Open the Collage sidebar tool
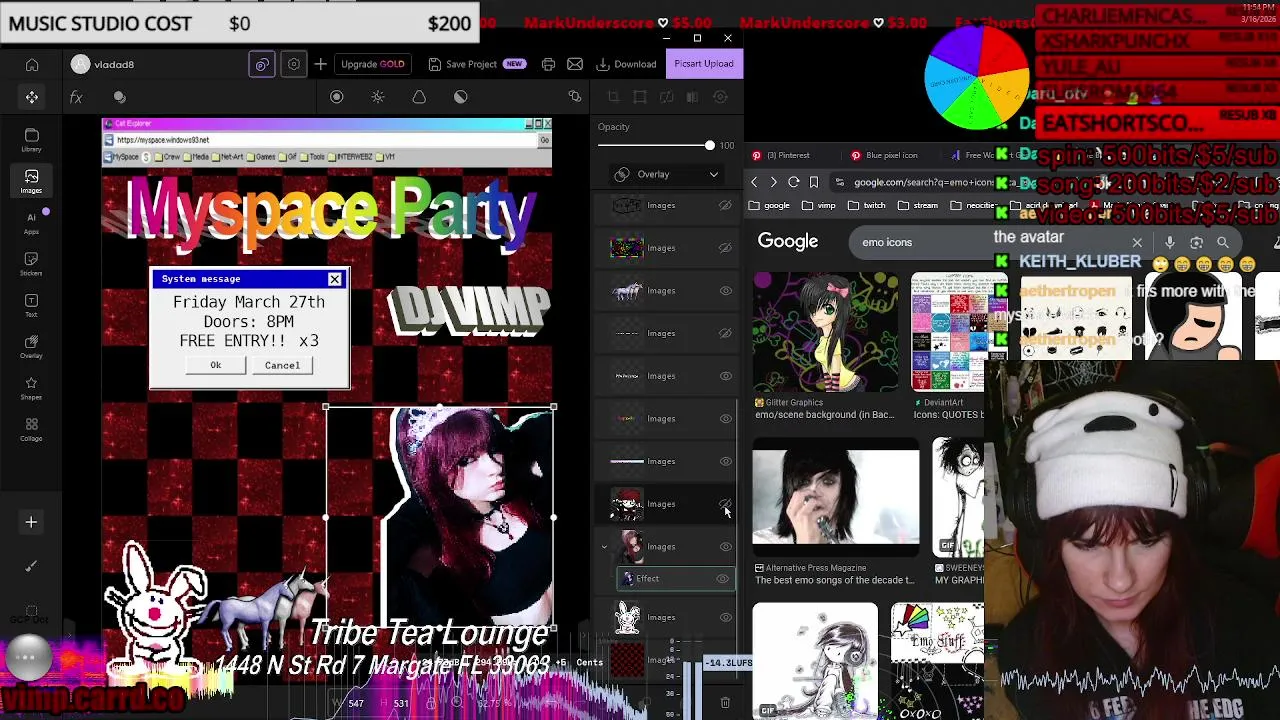 pyautogui.click(x=31, y=429)
